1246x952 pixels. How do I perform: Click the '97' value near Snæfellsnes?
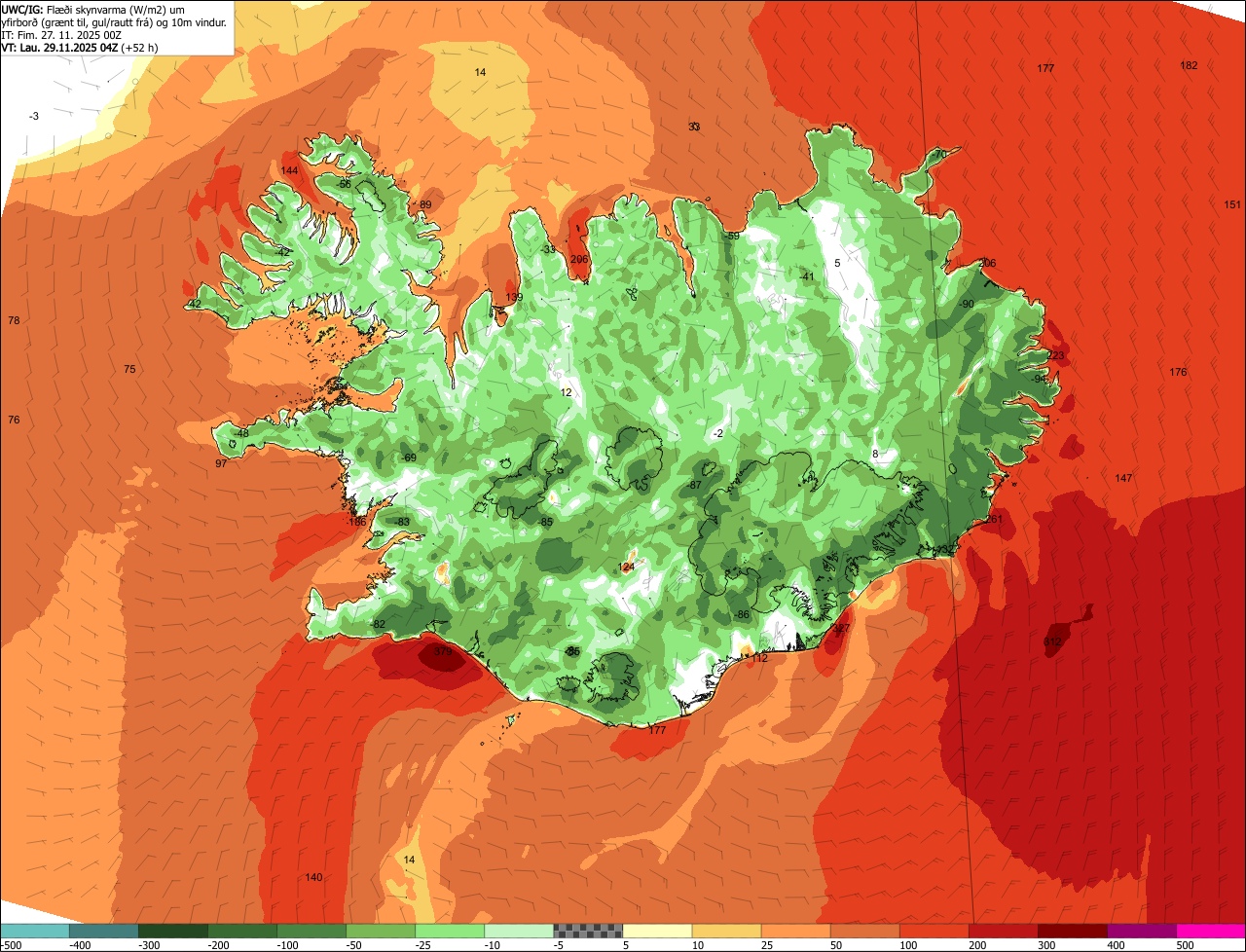pyautogui.click(x=221, y=463)
